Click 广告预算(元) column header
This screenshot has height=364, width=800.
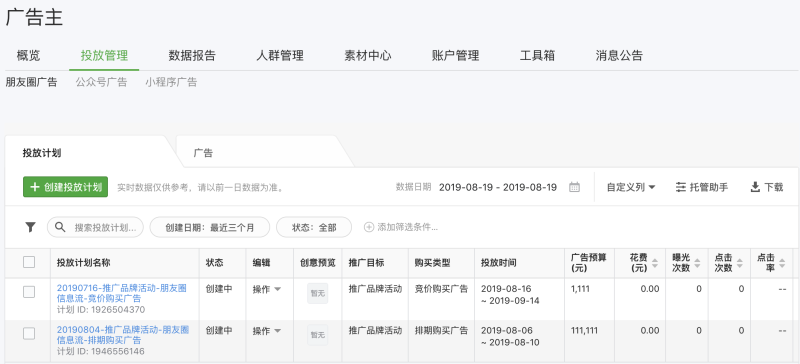click(x=588, y=263)
